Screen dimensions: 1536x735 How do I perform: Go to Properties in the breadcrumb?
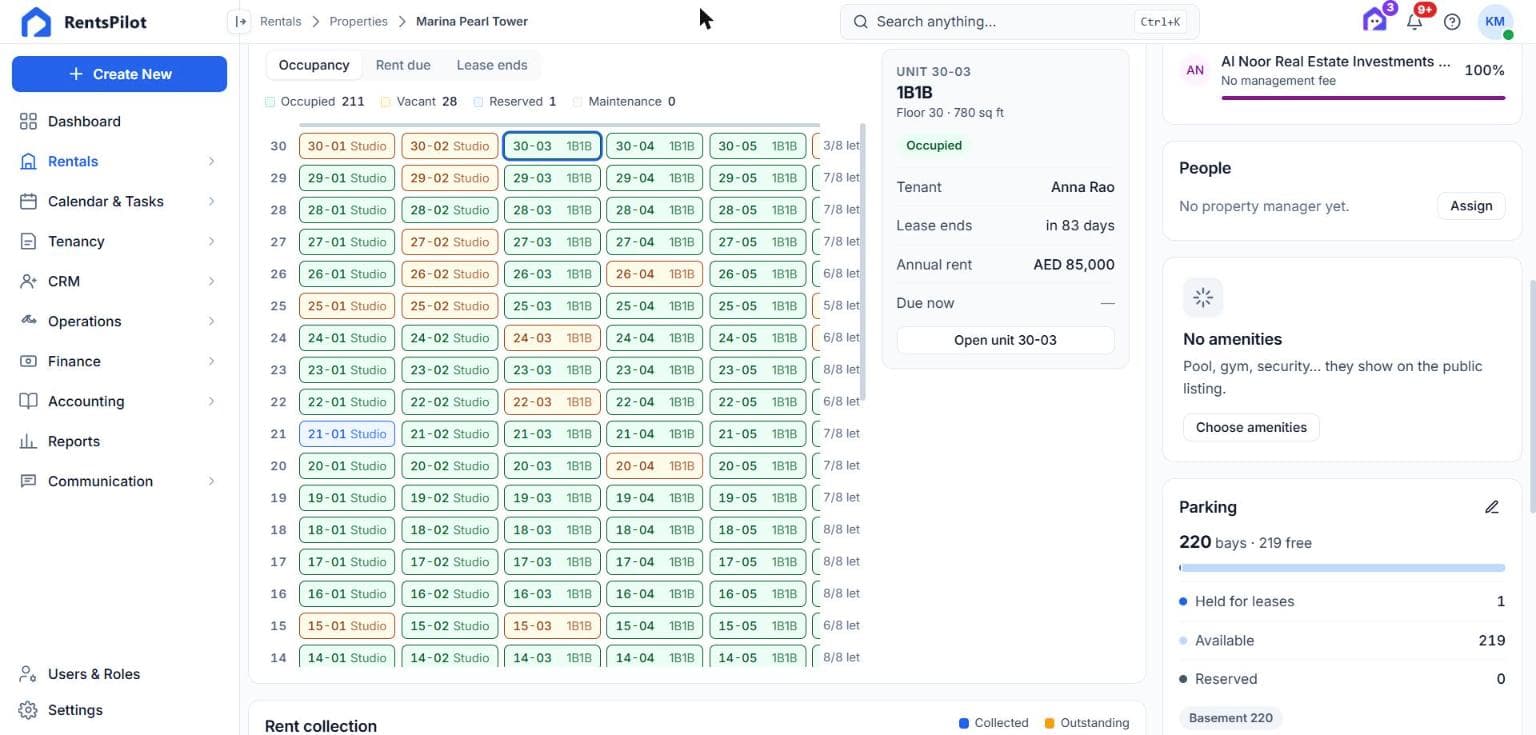[359, 21]
